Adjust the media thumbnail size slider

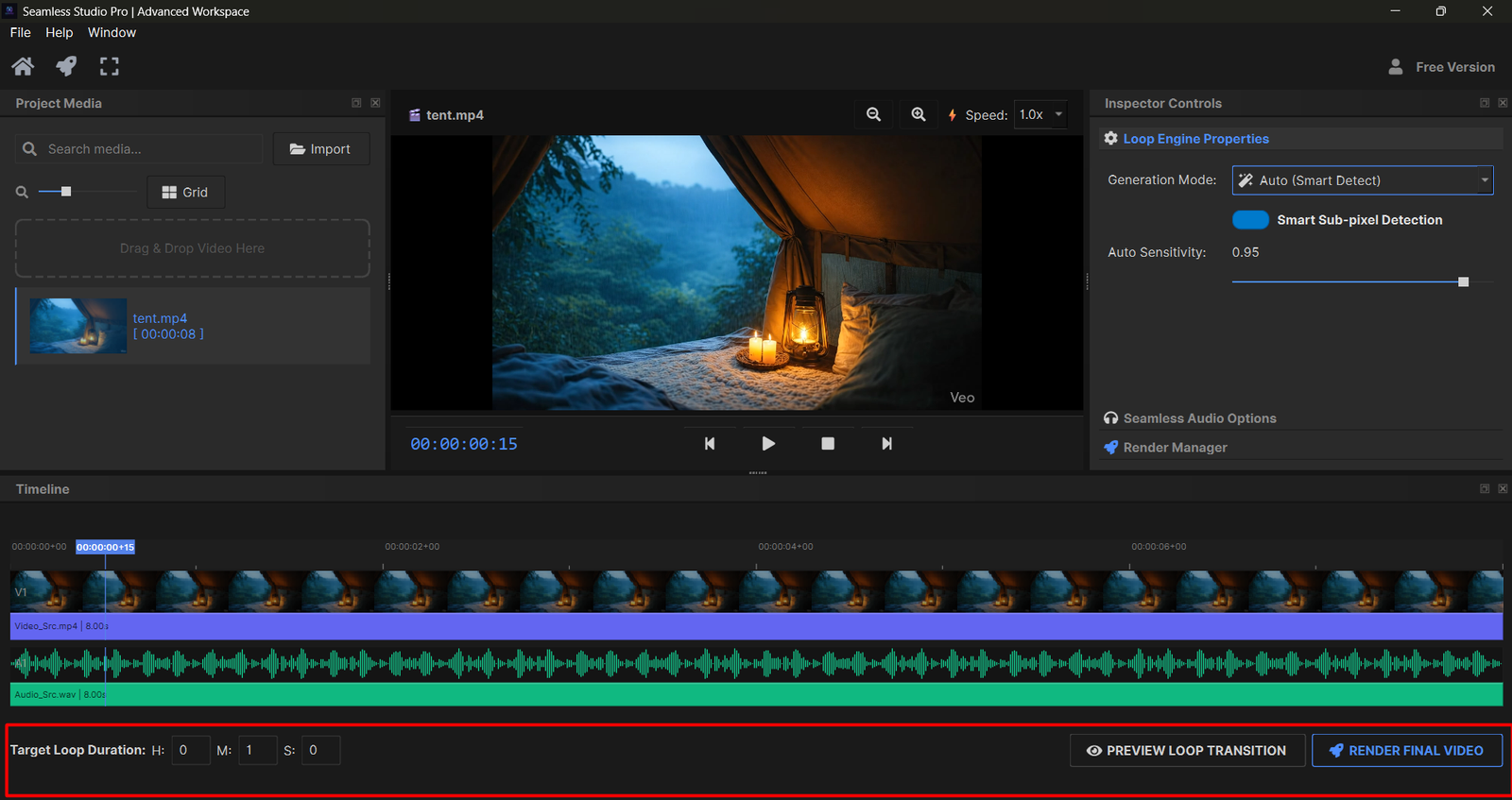[x=66, y=192]
